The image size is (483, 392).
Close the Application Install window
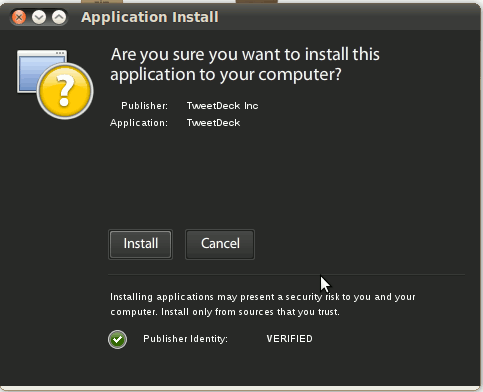[x=19, y=17]
